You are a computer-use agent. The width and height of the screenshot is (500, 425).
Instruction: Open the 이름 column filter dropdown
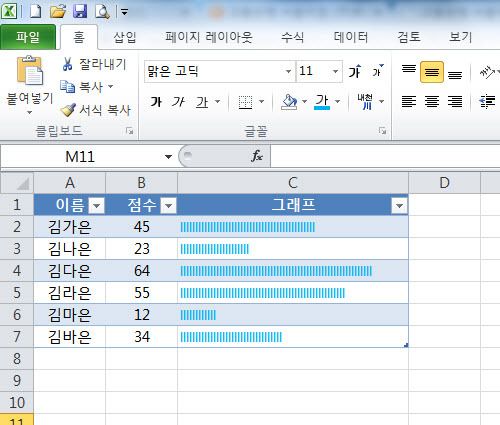[97, 205]
